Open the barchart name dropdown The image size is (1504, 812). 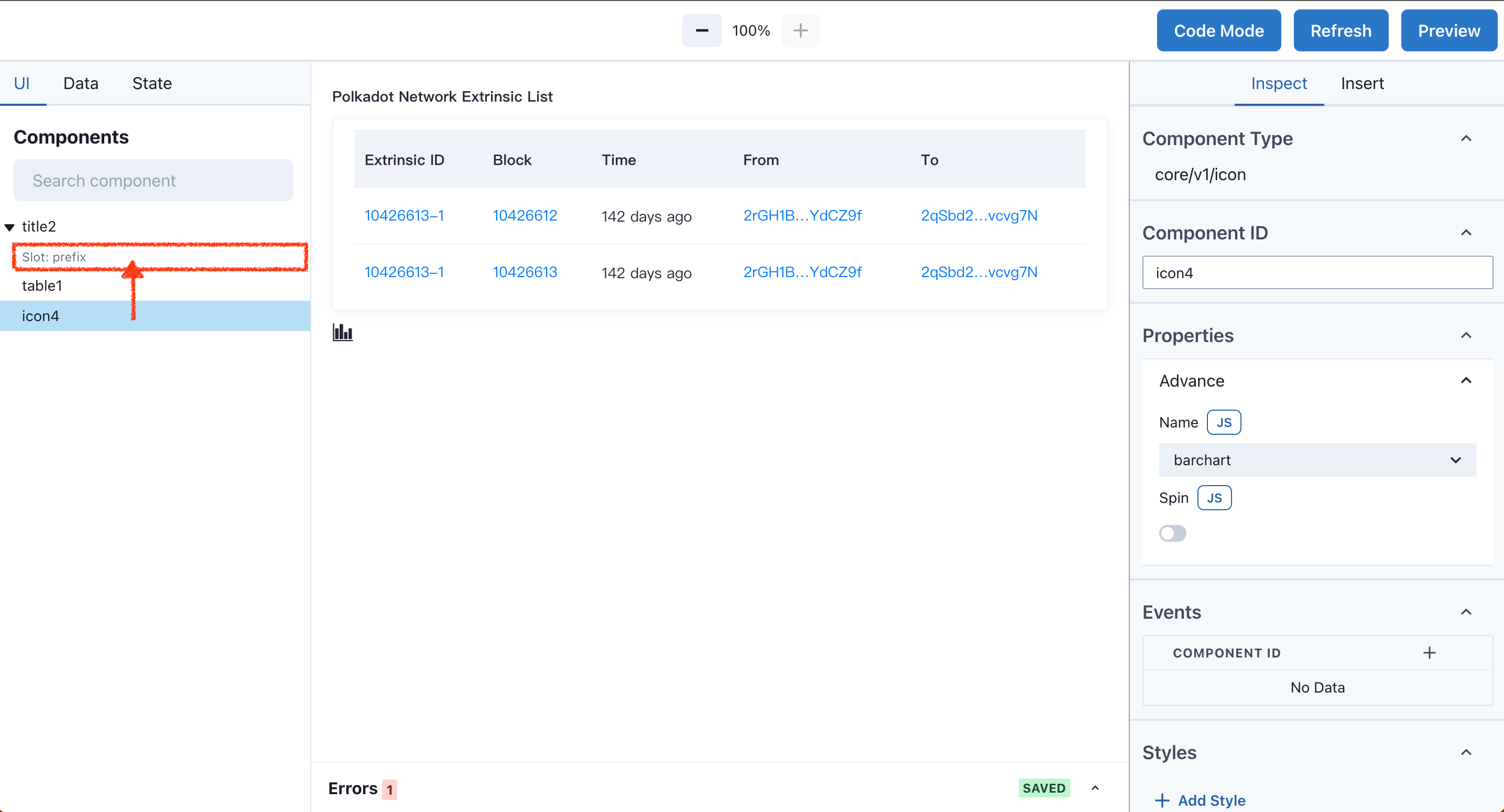(x=1318, y=460)
